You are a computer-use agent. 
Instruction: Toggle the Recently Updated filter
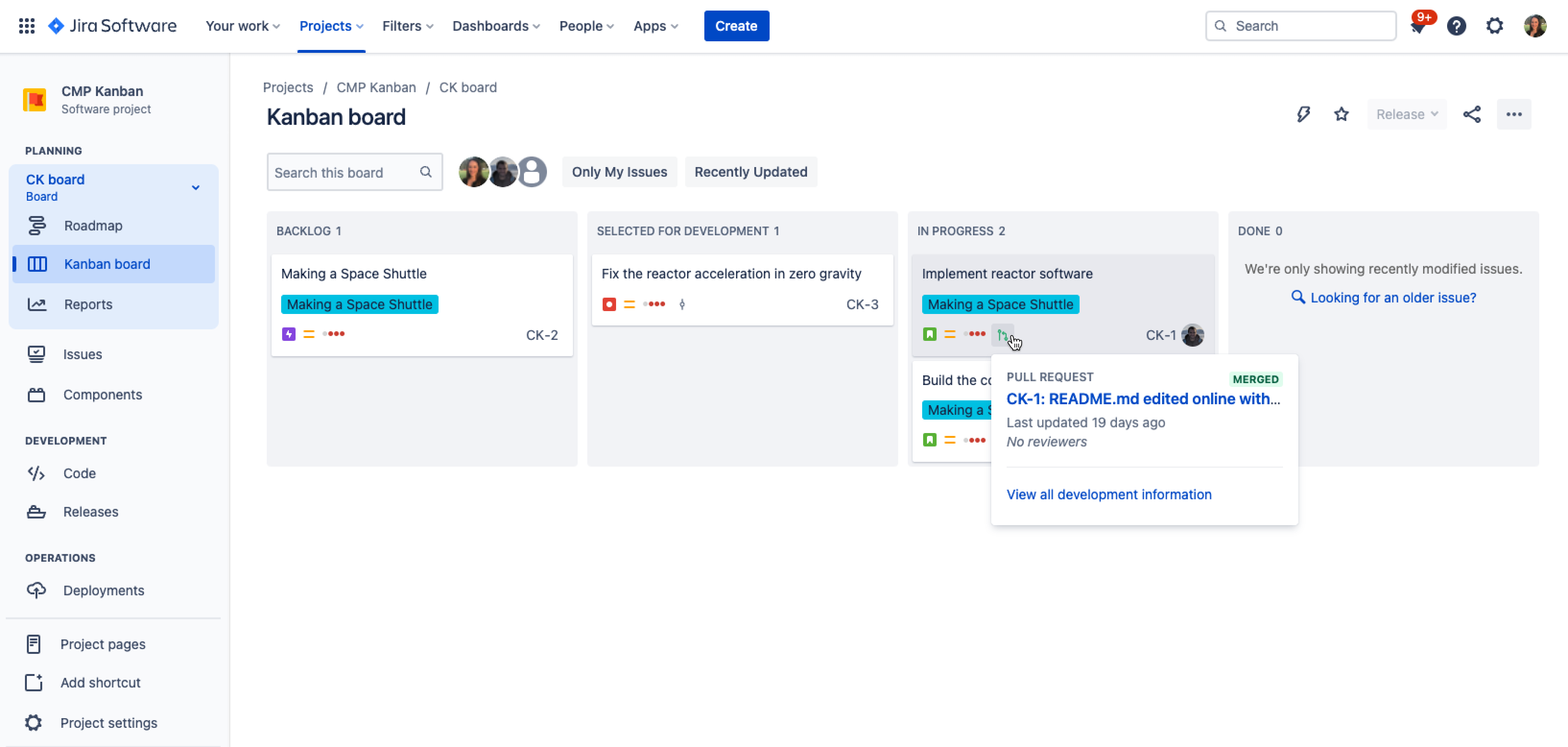751,172
